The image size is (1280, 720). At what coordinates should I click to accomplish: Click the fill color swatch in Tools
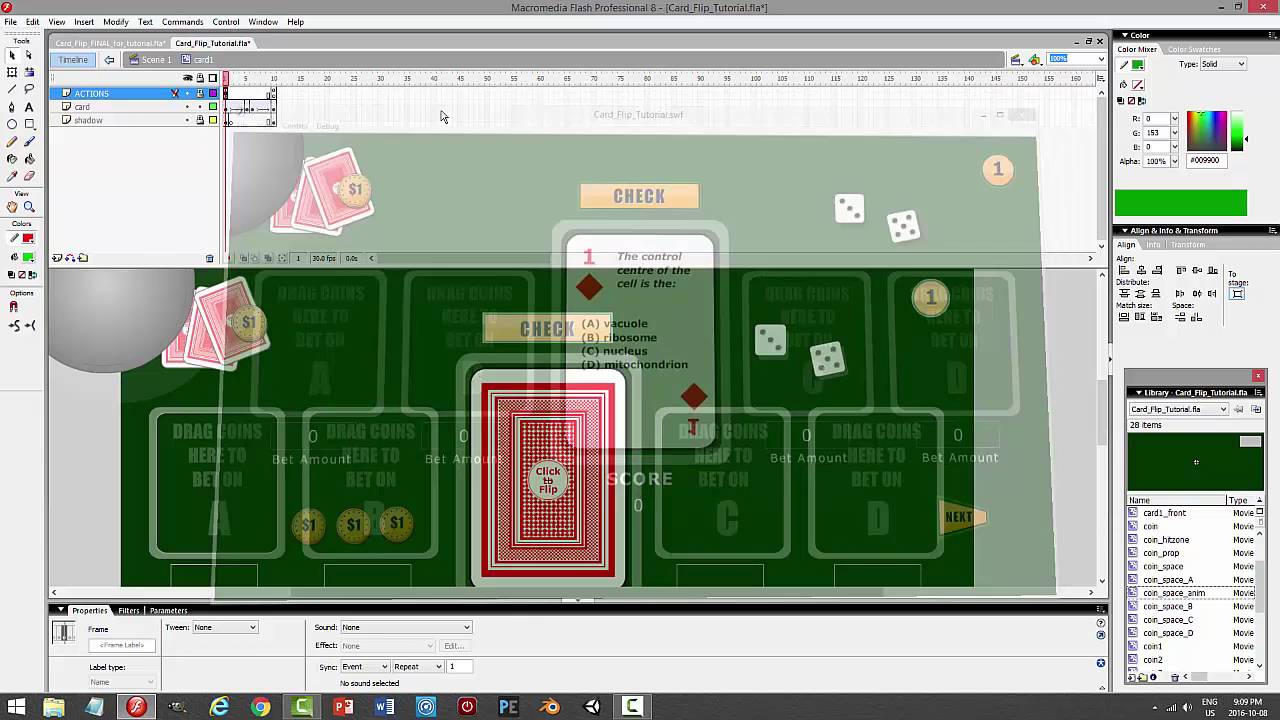28,257
